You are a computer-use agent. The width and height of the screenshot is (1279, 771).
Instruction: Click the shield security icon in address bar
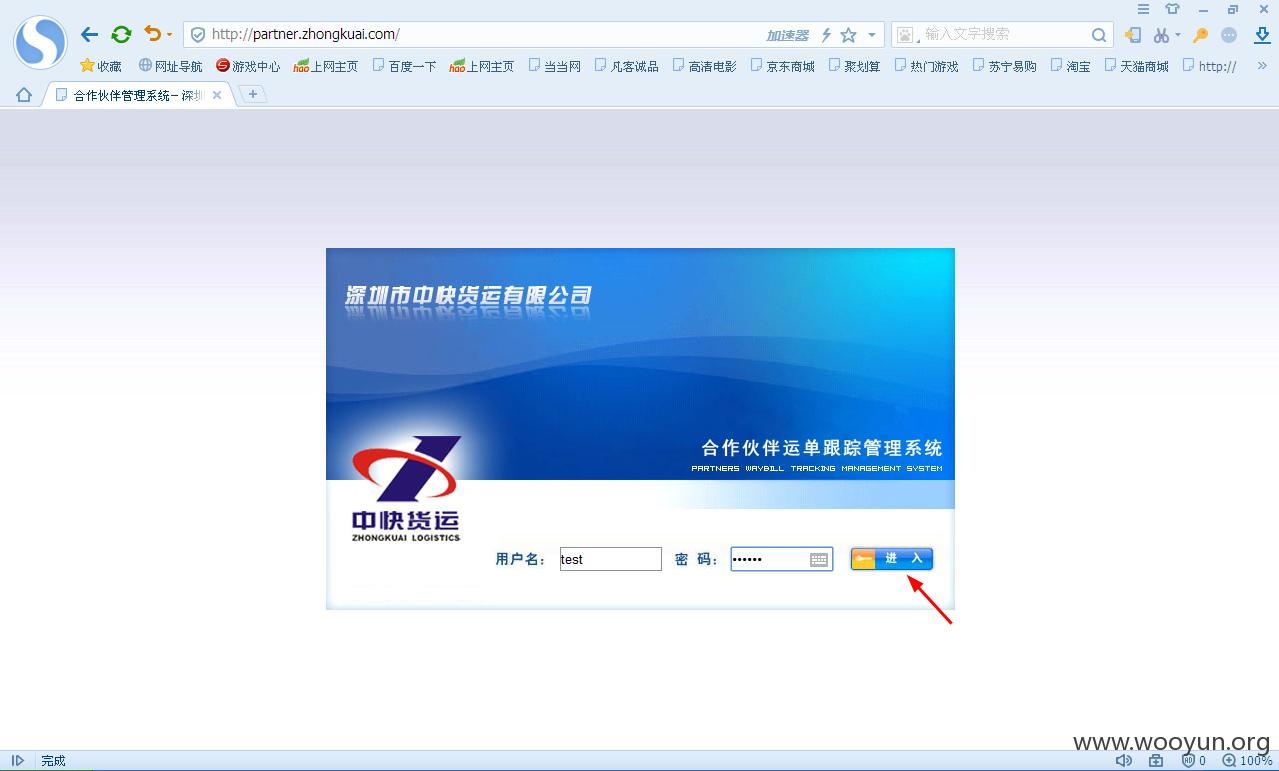point(198,34)
